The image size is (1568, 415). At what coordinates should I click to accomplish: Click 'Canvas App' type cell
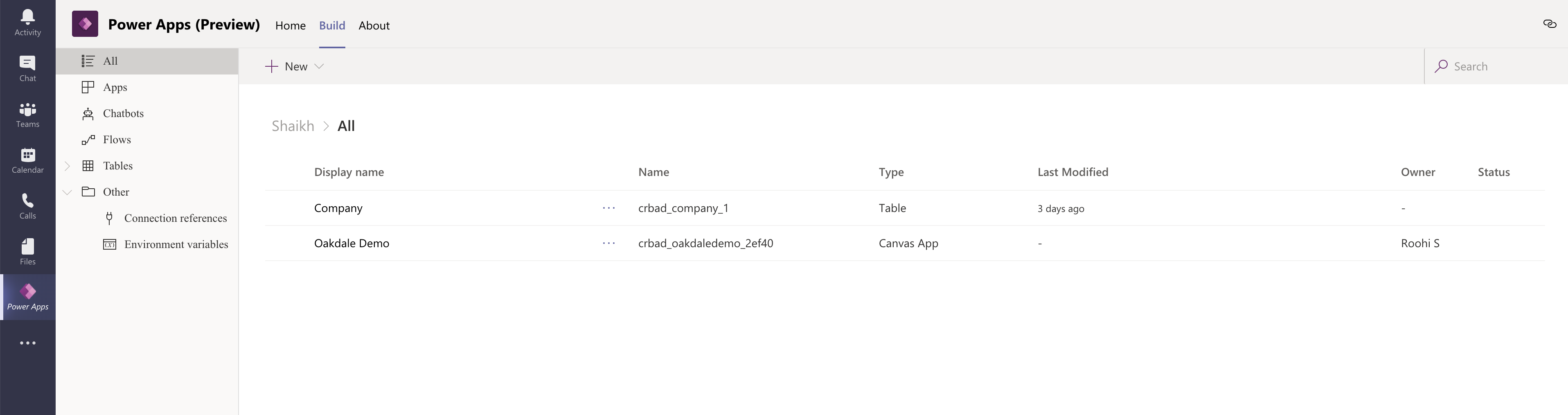pyautogui.click(x=908, y=244)
